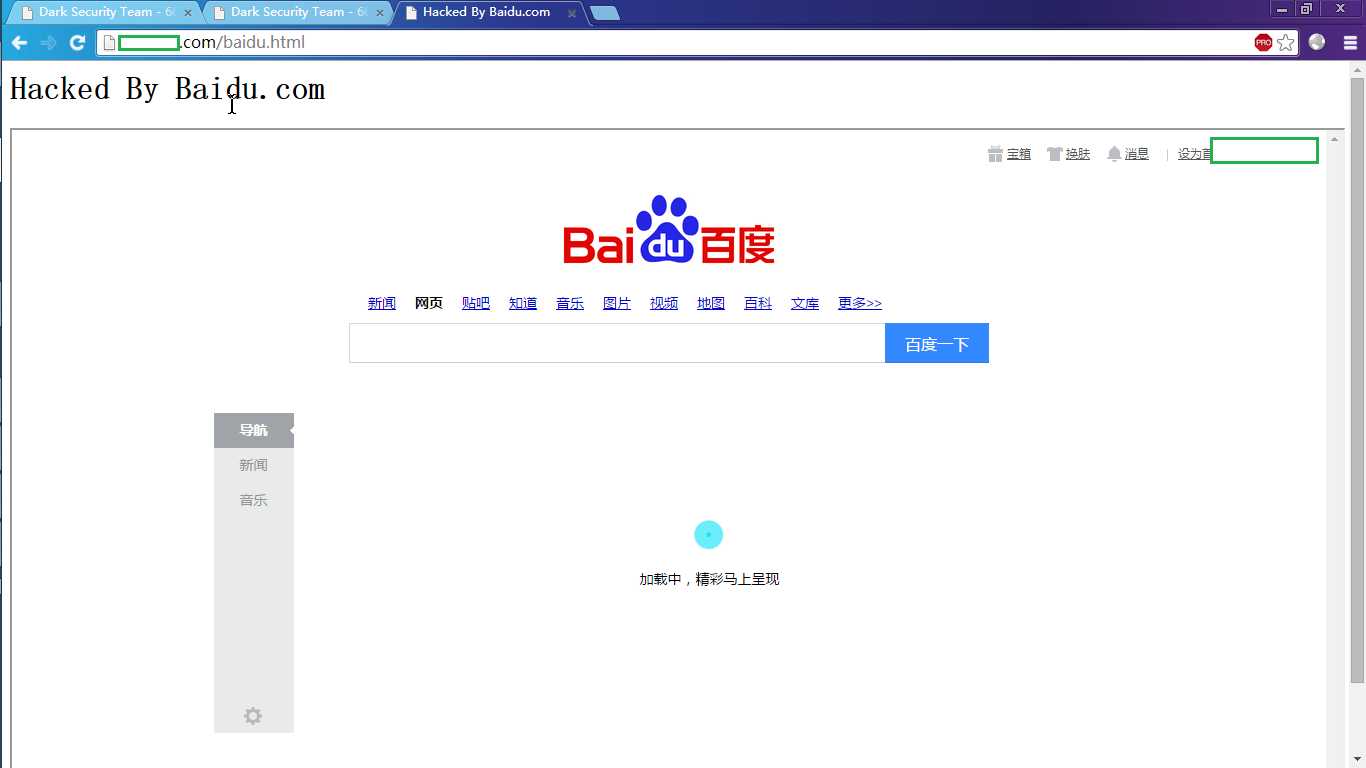The image size is (1366, 768).
Task: Close the second Dark Security Team tab
Action: click(x=380, y=13)
